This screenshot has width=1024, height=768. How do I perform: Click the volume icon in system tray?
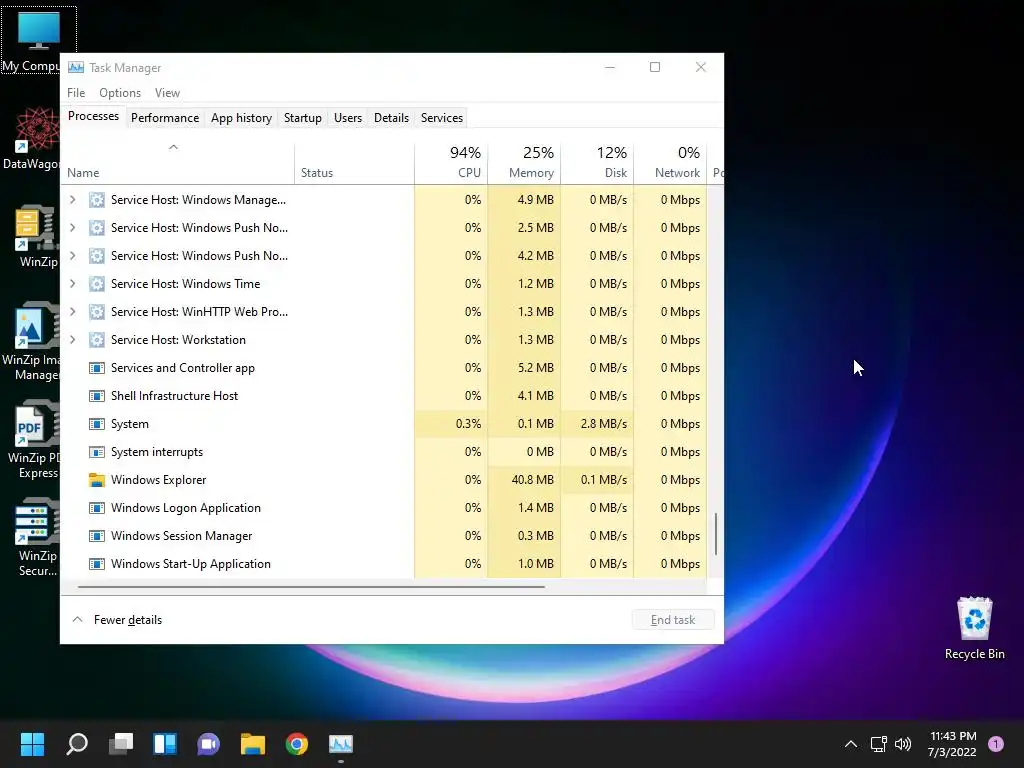903,744
